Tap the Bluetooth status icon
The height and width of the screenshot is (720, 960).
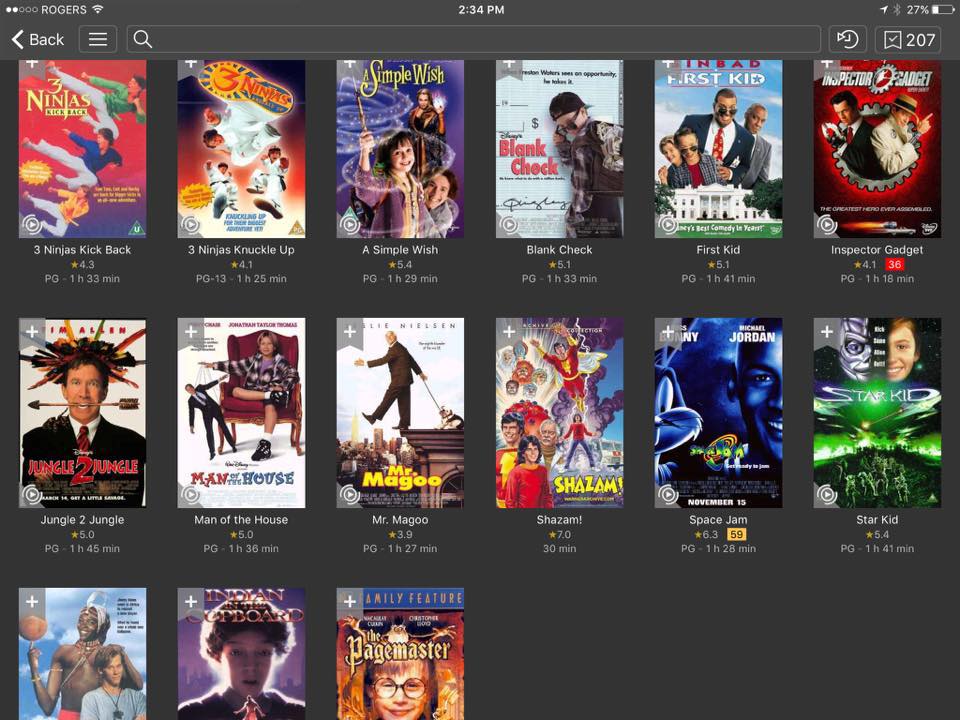click(897, 10)
